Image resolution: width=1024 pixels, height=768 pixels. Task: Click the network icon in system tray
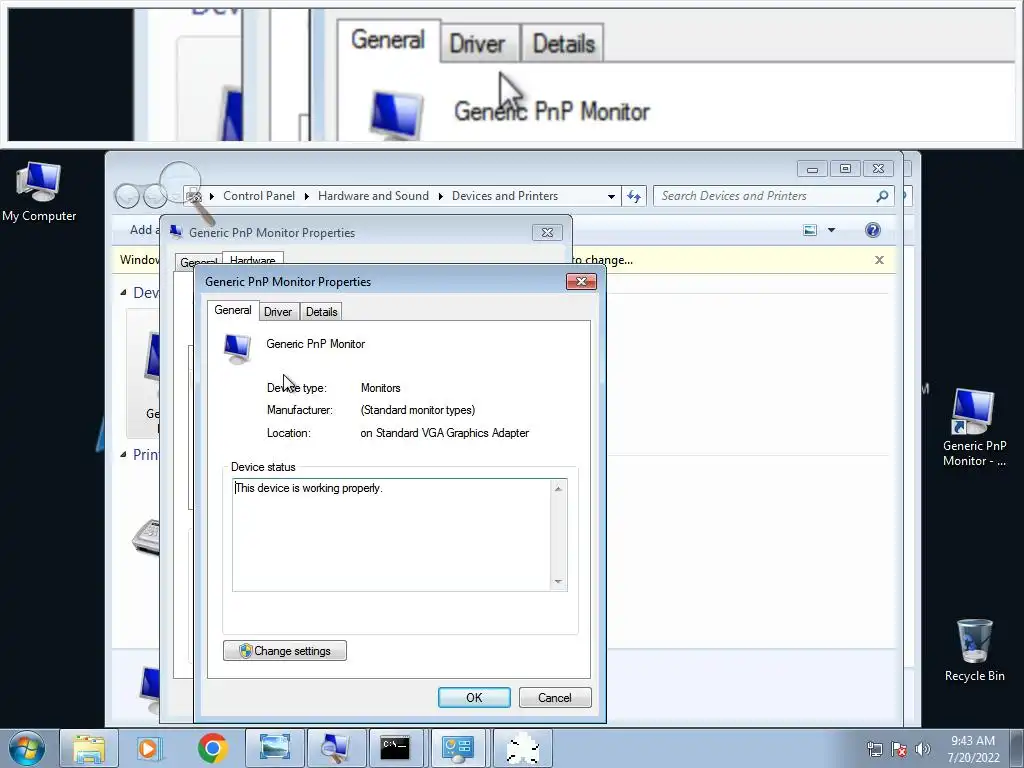pyautogui.click(x=874, y=749)
